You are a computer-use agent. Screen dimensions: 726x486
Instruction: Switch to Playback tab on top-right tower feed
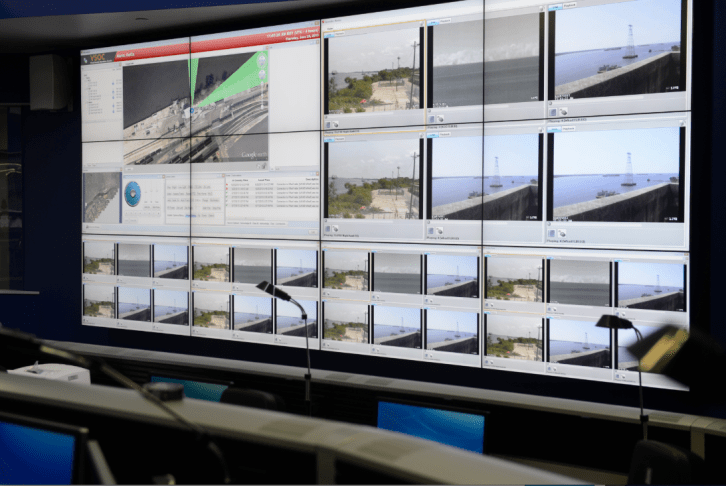(570, 5)
